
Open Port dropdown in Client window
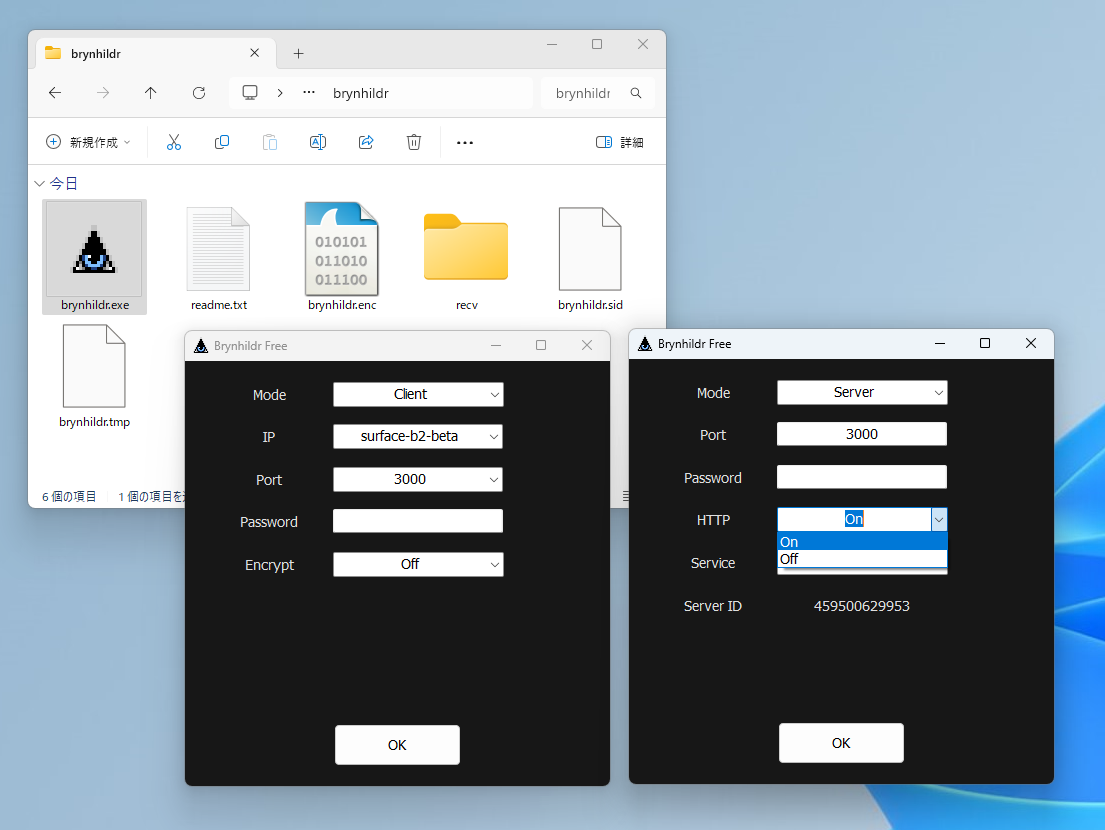click(418, 479)
